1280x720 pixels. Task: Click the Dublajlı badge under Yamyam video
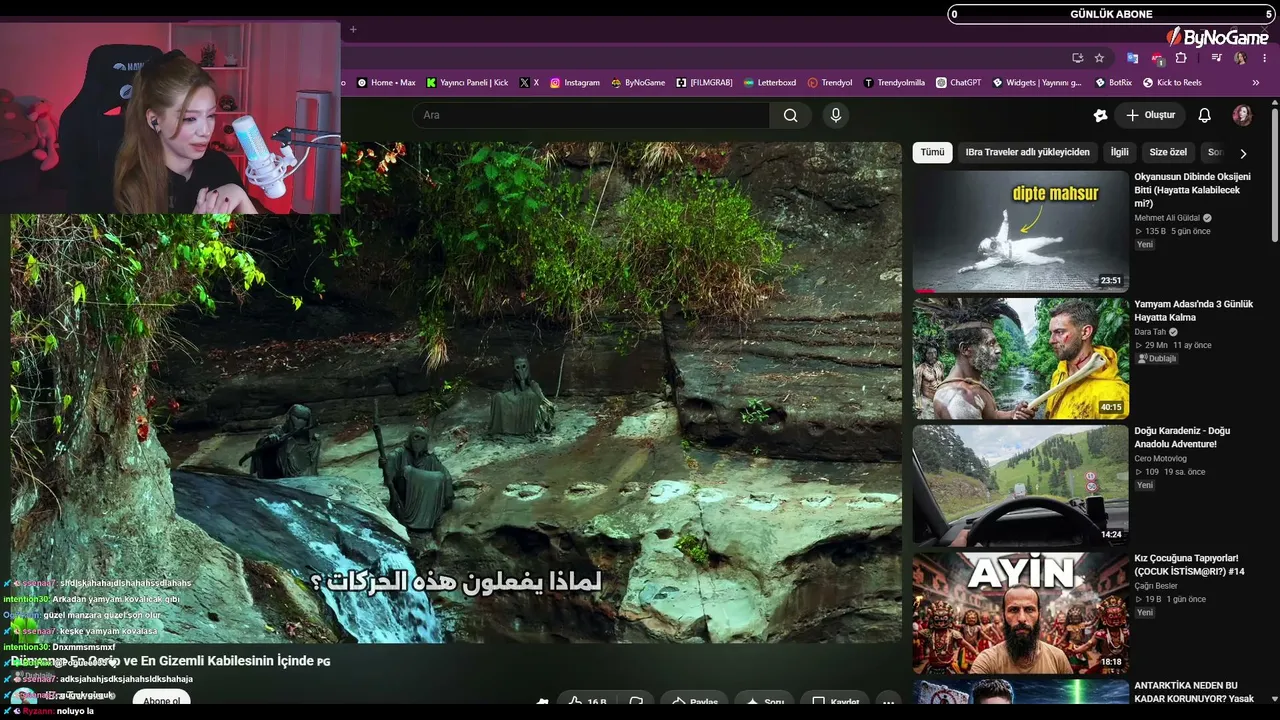pyautogui.click(x=1157, y=358)
